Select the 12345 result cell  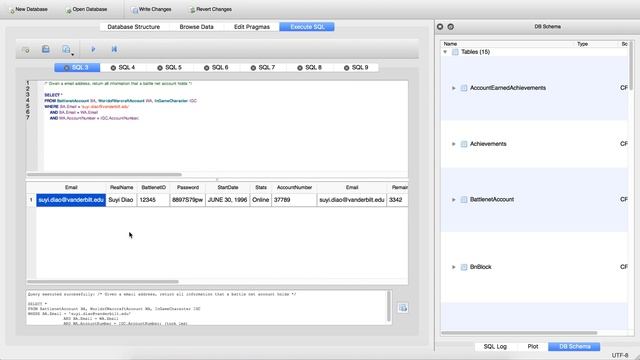pos(153,200)
